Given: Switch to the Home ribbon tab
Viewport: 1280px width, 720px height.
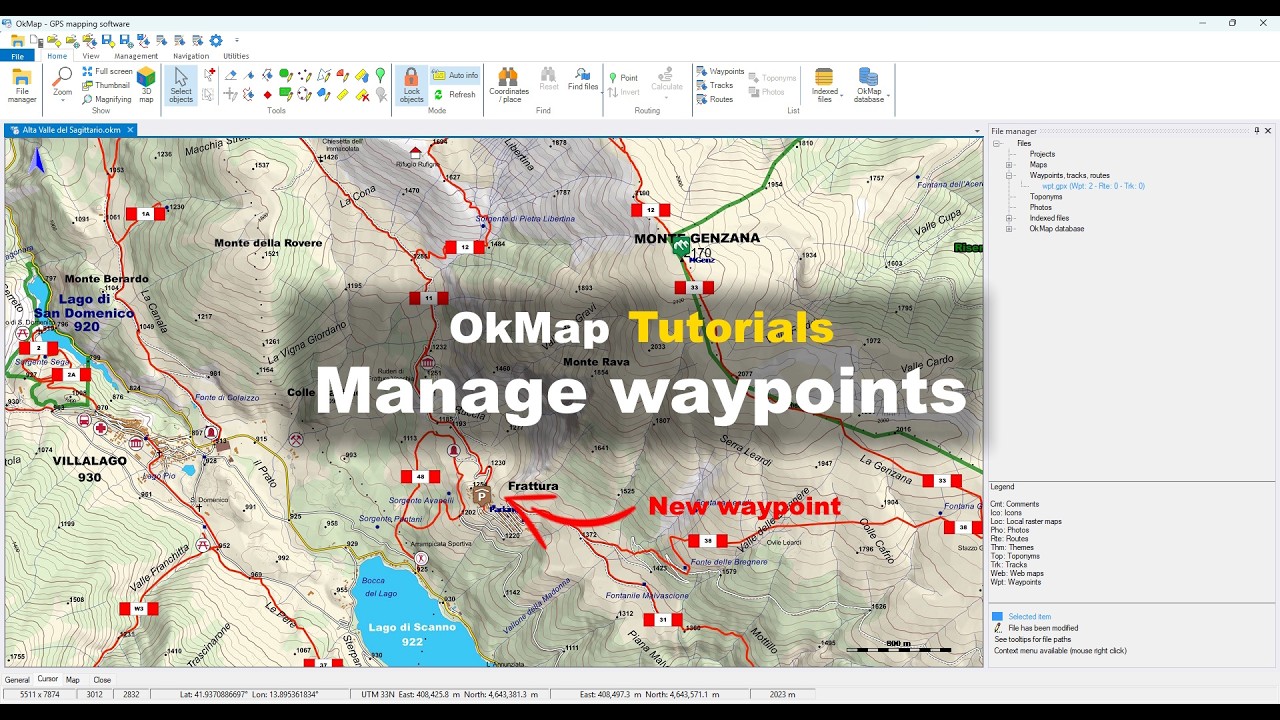Looking at the screenshot, I should [57, 56].
